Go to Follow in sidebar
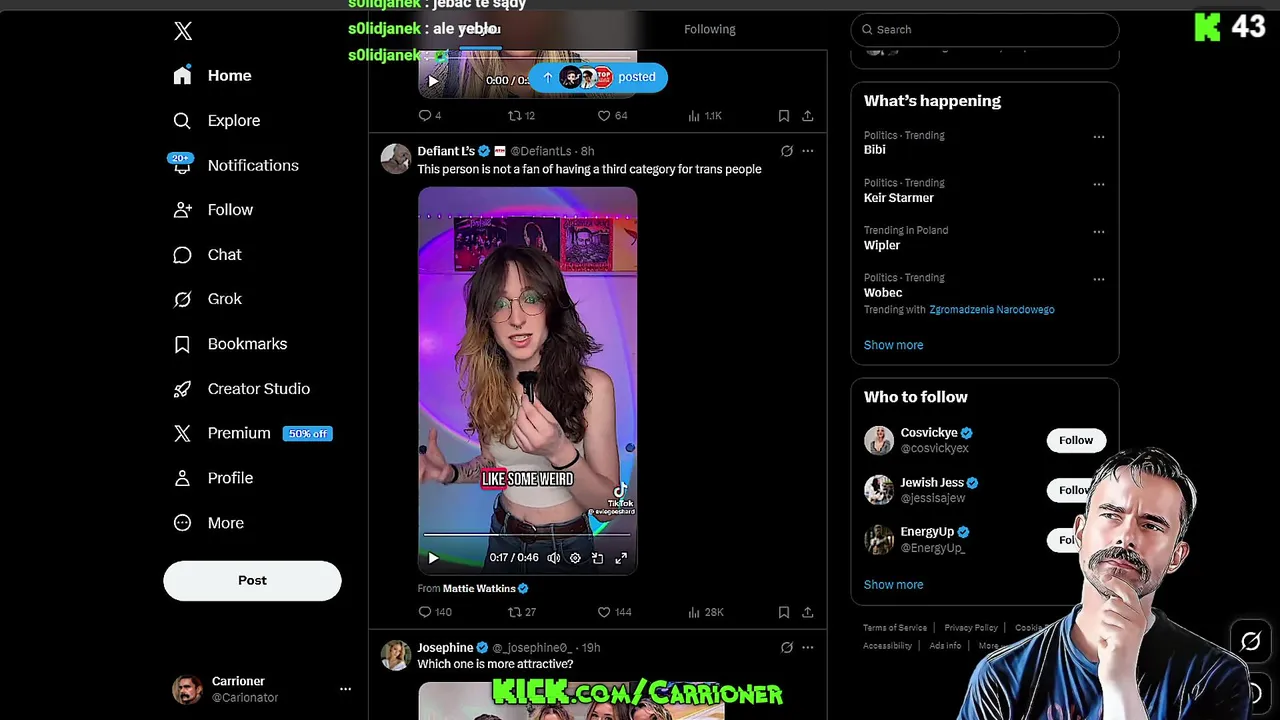1280x720 pixels. [x=212, y=210]
